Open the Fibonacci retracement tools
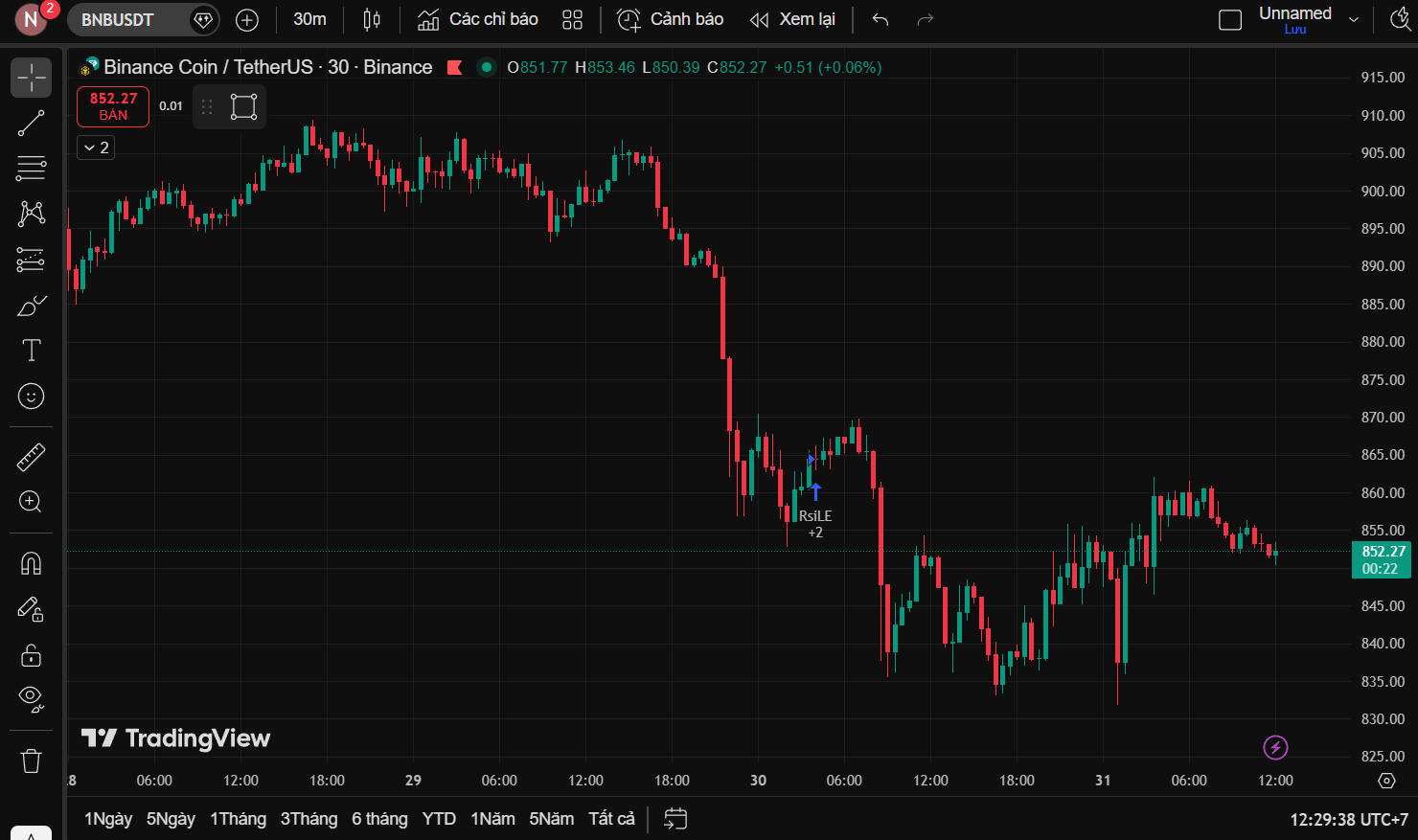 (x=31, y=169)
